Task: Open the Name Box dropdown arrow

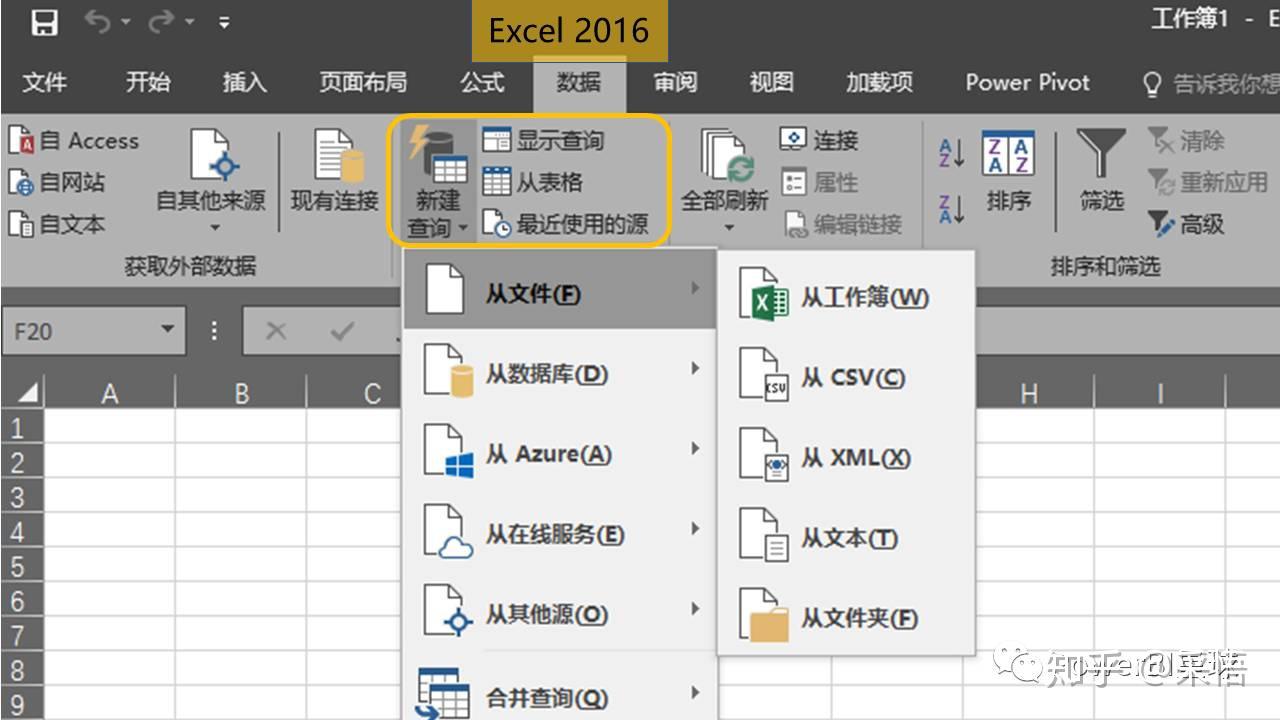Action: tap(167, 330)
